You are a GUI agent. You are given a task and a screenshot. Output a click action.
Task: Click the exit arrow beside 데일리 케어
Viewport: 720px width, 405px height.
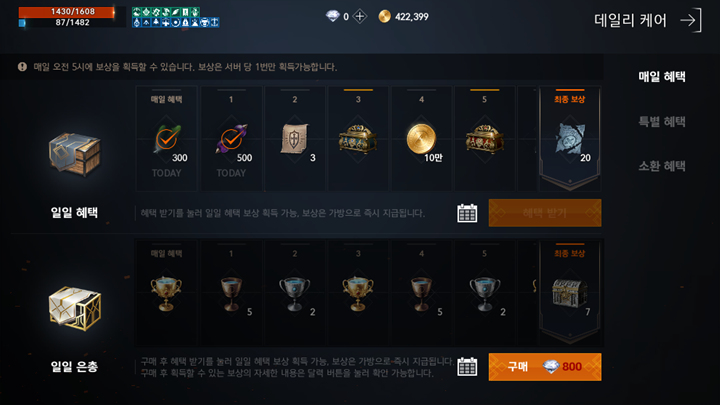coord(691,20)
